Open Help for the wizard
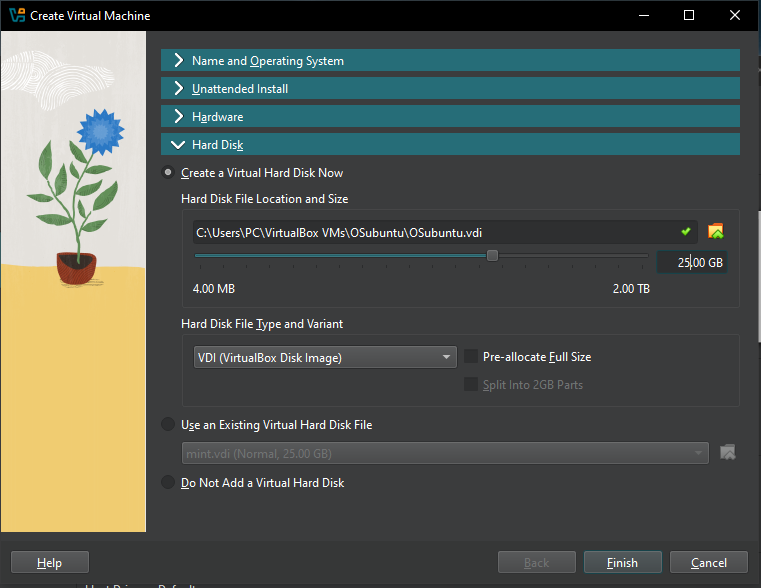Screen dimensions: 761x588 click(49, 563)
